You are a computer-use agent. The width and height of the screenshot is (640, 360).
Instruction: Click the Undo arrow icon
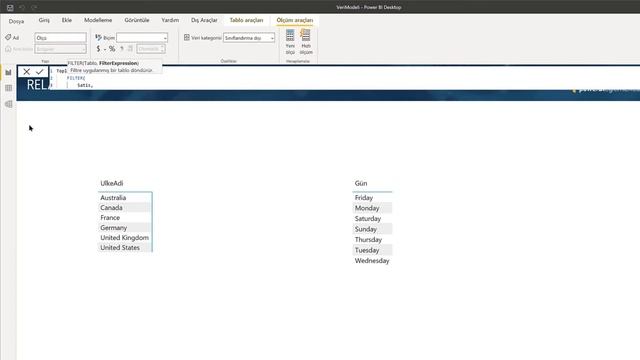tap(22, 7)
